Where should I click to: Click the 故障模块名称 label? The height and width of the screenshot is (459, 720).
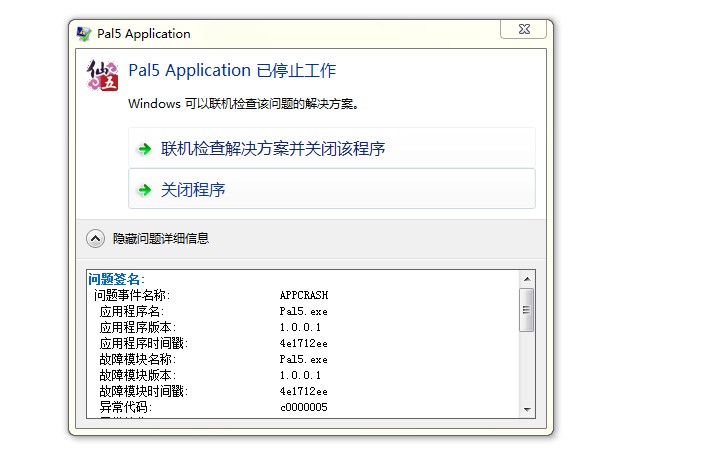click(x=138, y=359)
